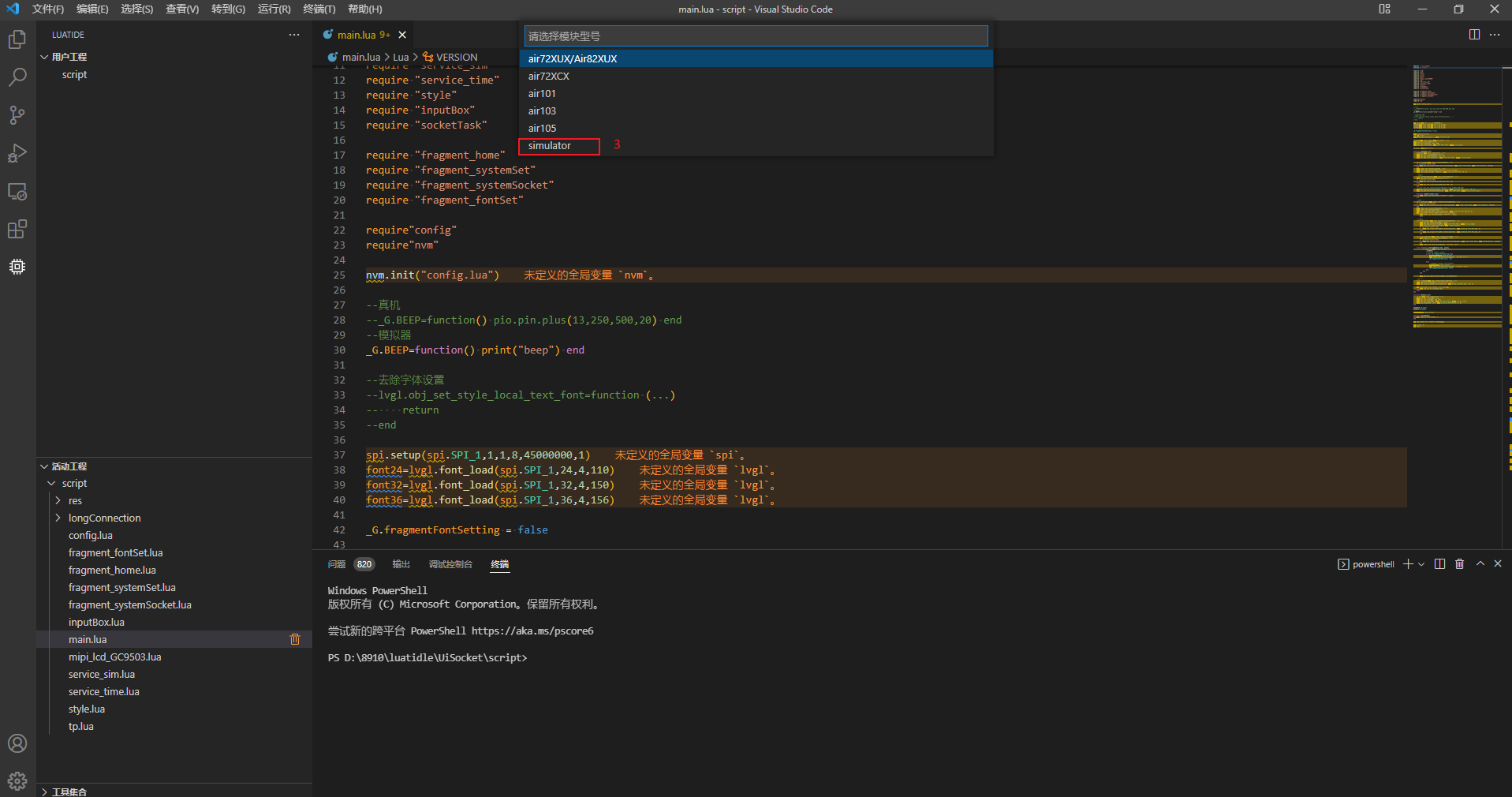1512x797 pixels.
Task: Open fragment_systemSocket.lua file
Action: (x=174, y=604)
